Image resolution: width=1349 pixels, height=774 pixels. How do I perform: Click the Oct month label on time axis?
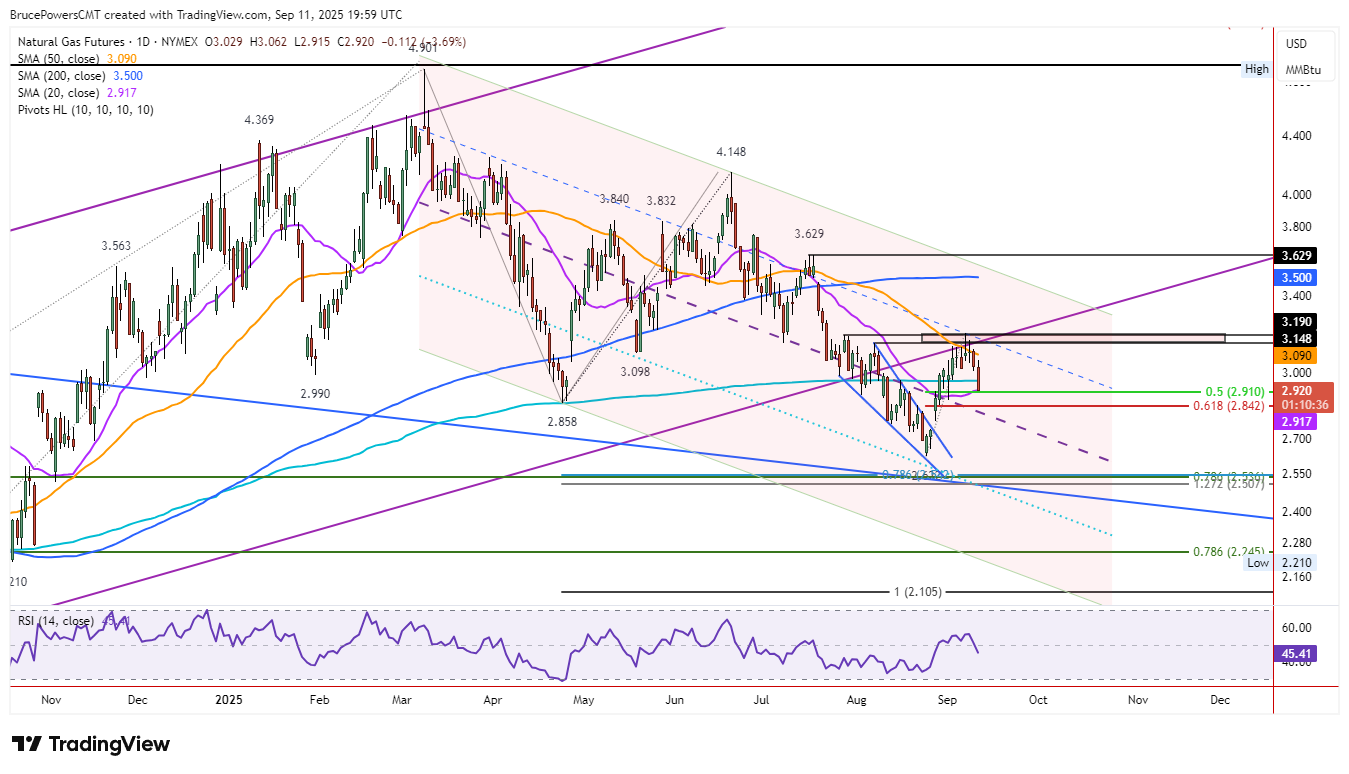pyautogui.click(x=1038, y=700)
